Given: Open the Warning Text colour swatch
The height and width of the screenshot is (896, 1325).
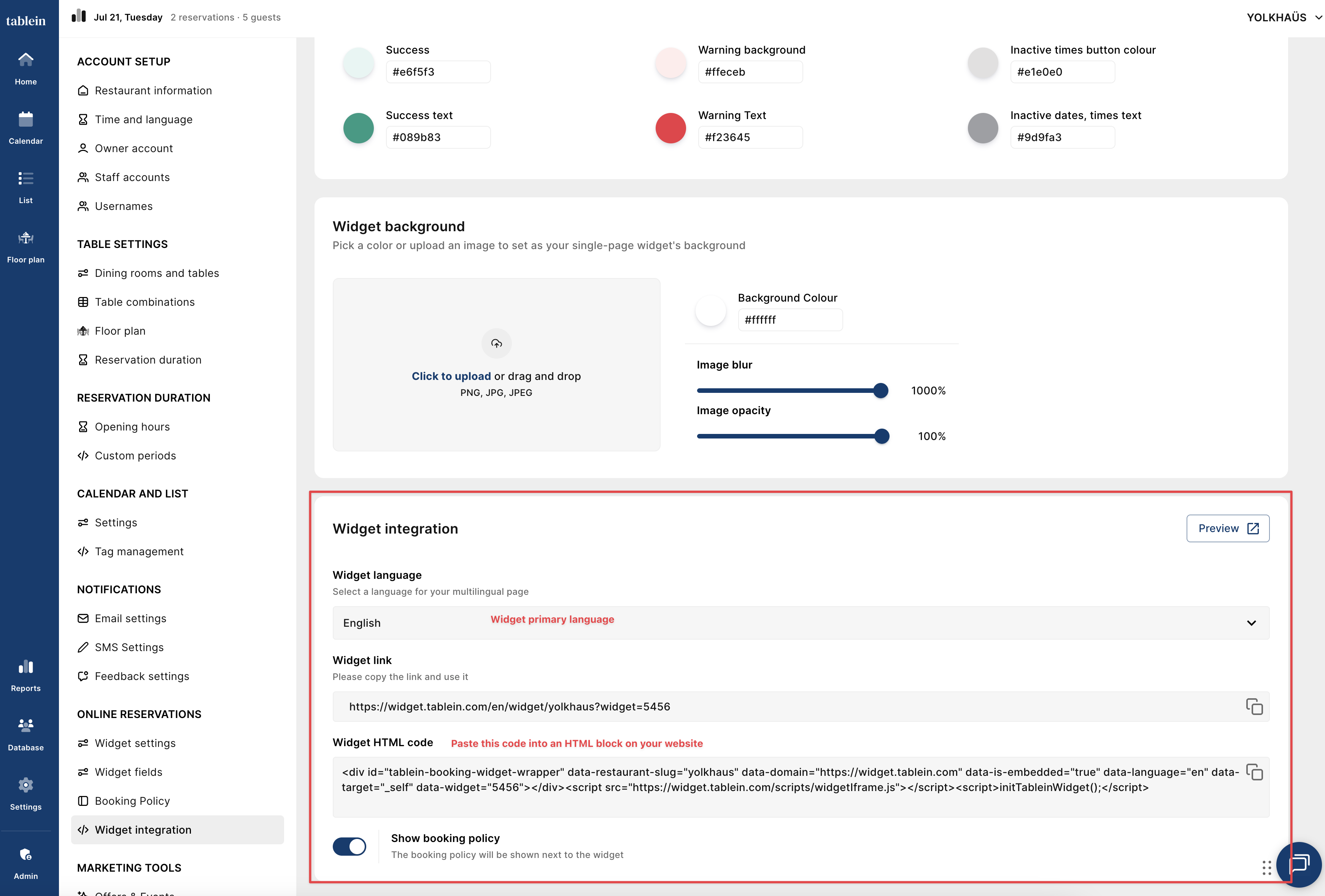Looking at the screenshot, I should (670, 128).
